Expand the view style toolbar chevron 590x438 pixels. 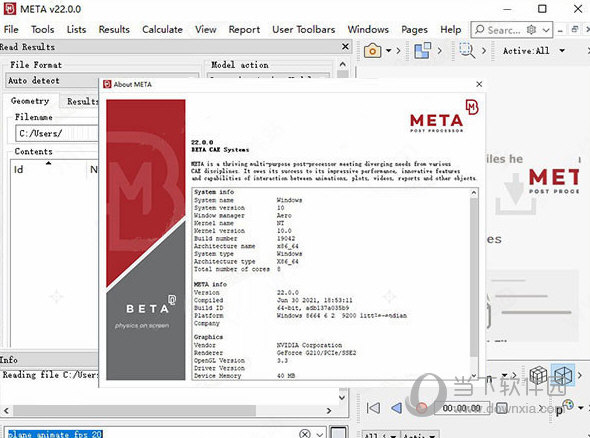tap(580, 375)
